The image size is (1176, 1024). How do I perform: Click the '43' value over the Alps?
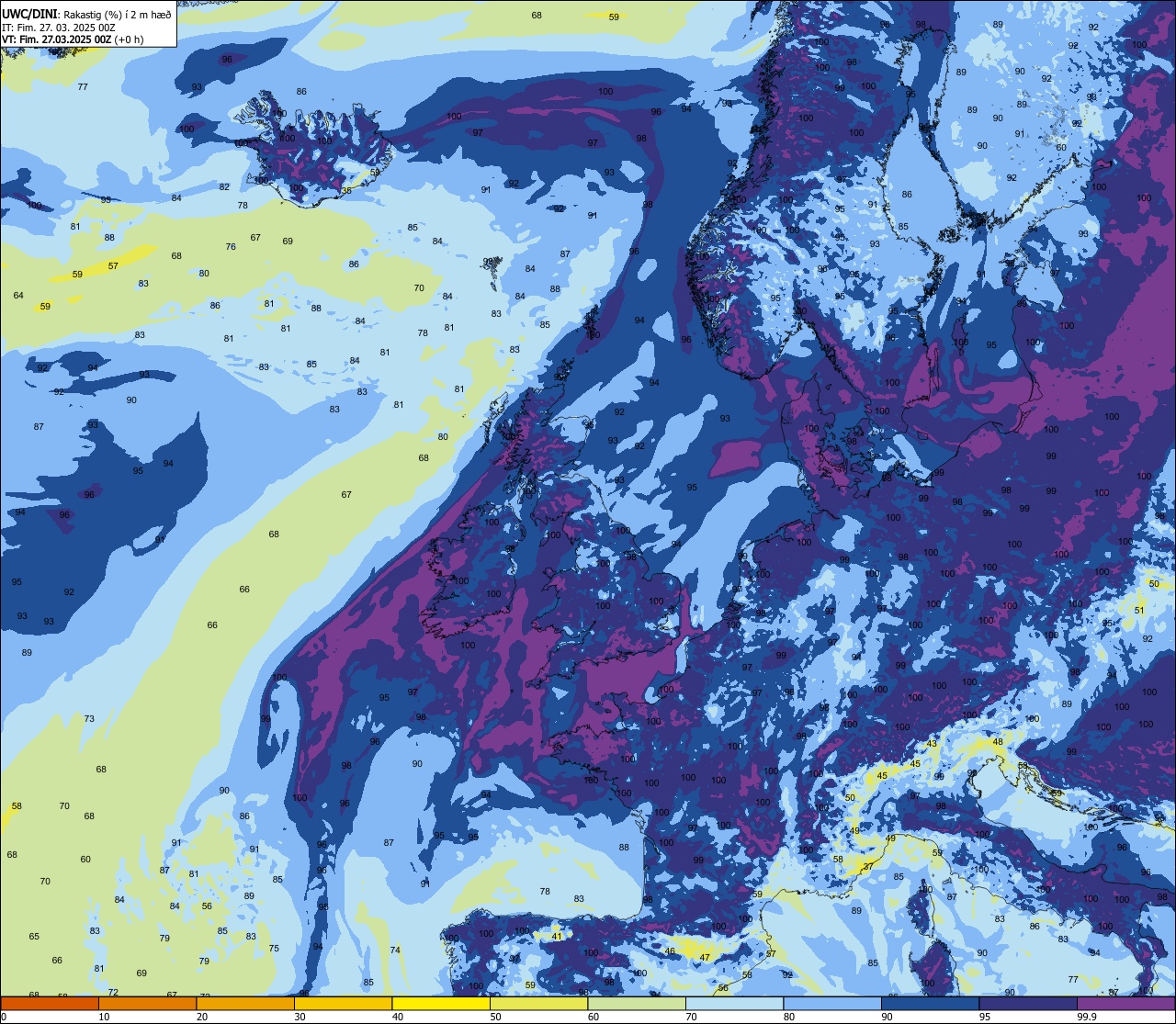point(932,743)
